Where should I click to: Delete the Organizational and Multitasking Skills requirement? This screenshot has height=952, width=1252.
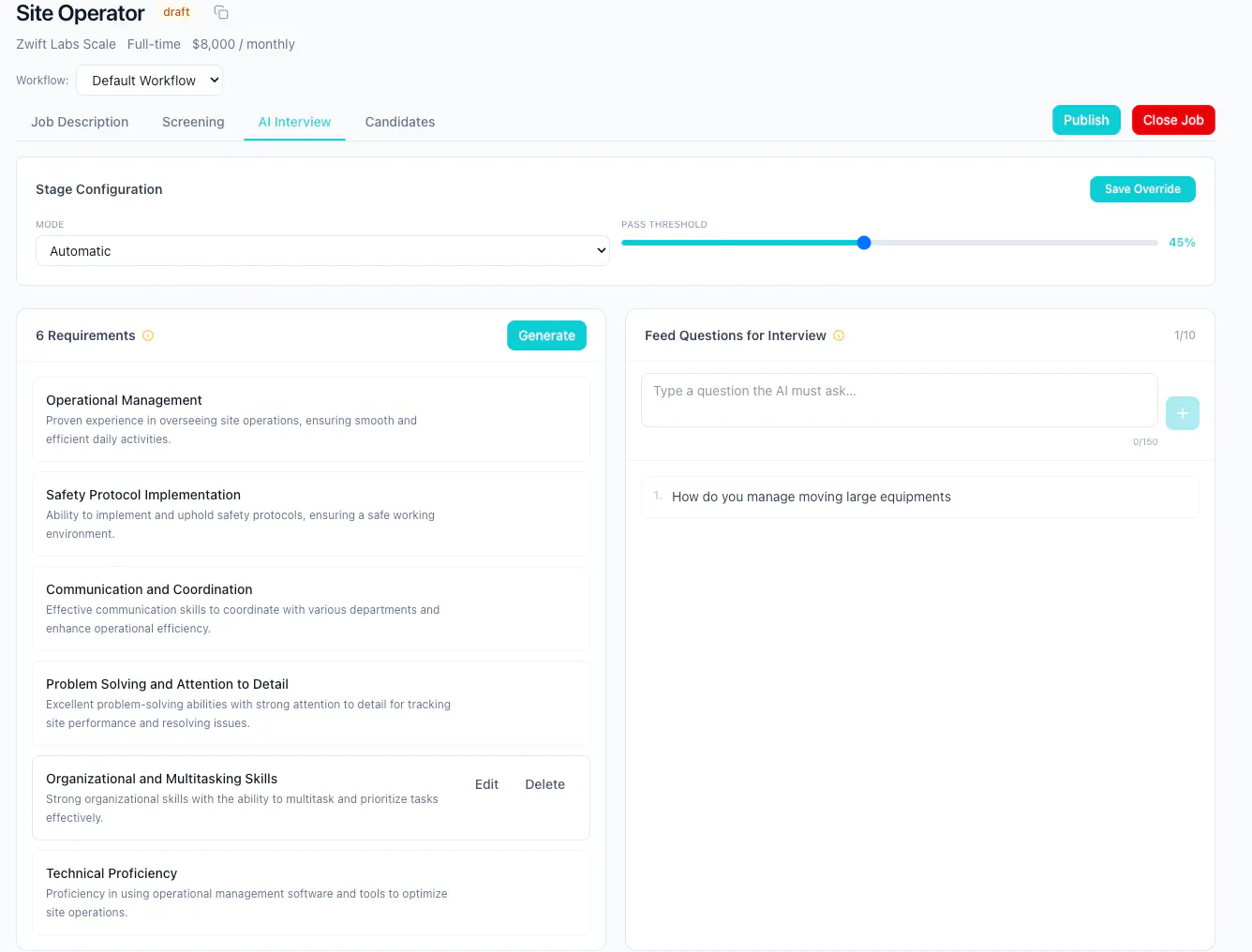(544, 784)
